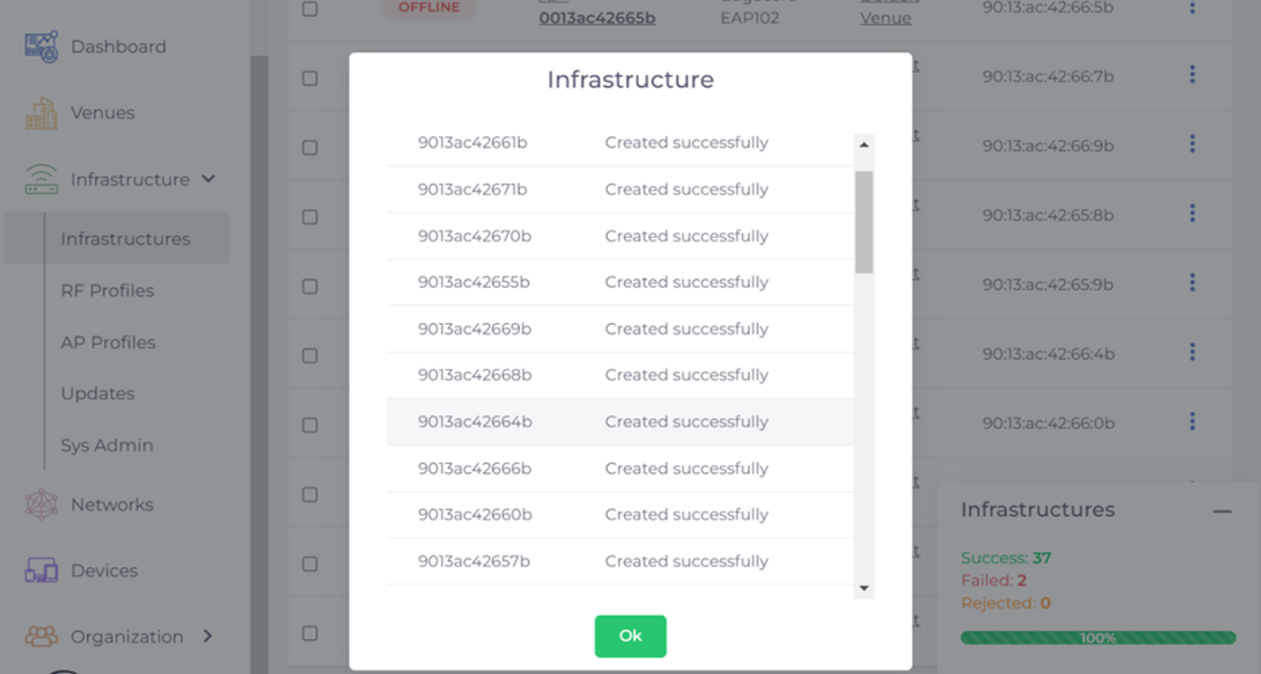Screen dimensions: 1261x674
Task: Click the 100% upload progress bar
Action: point(1098,638)
